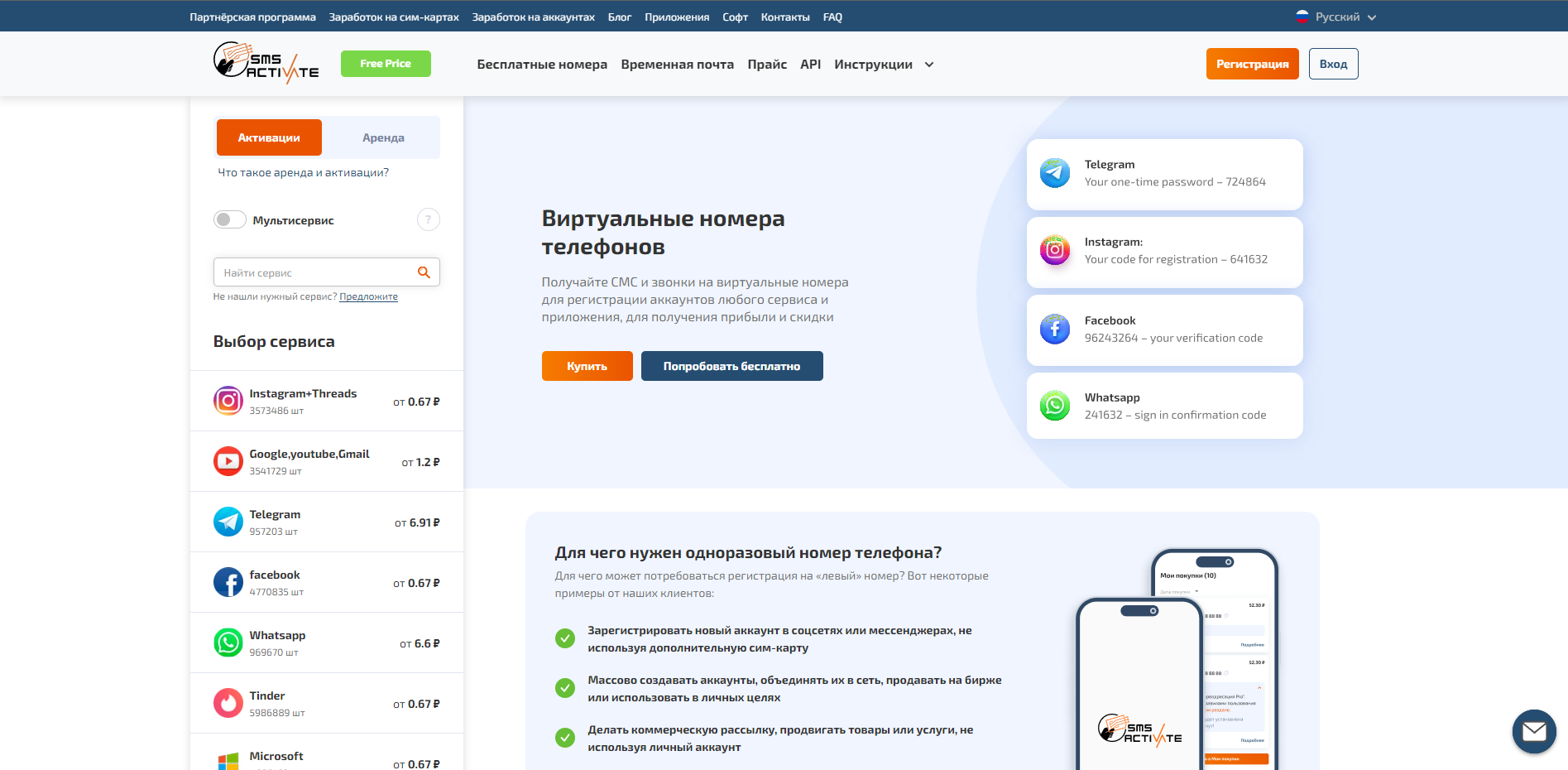Open the Контакты link

click(x=785, y=17)
